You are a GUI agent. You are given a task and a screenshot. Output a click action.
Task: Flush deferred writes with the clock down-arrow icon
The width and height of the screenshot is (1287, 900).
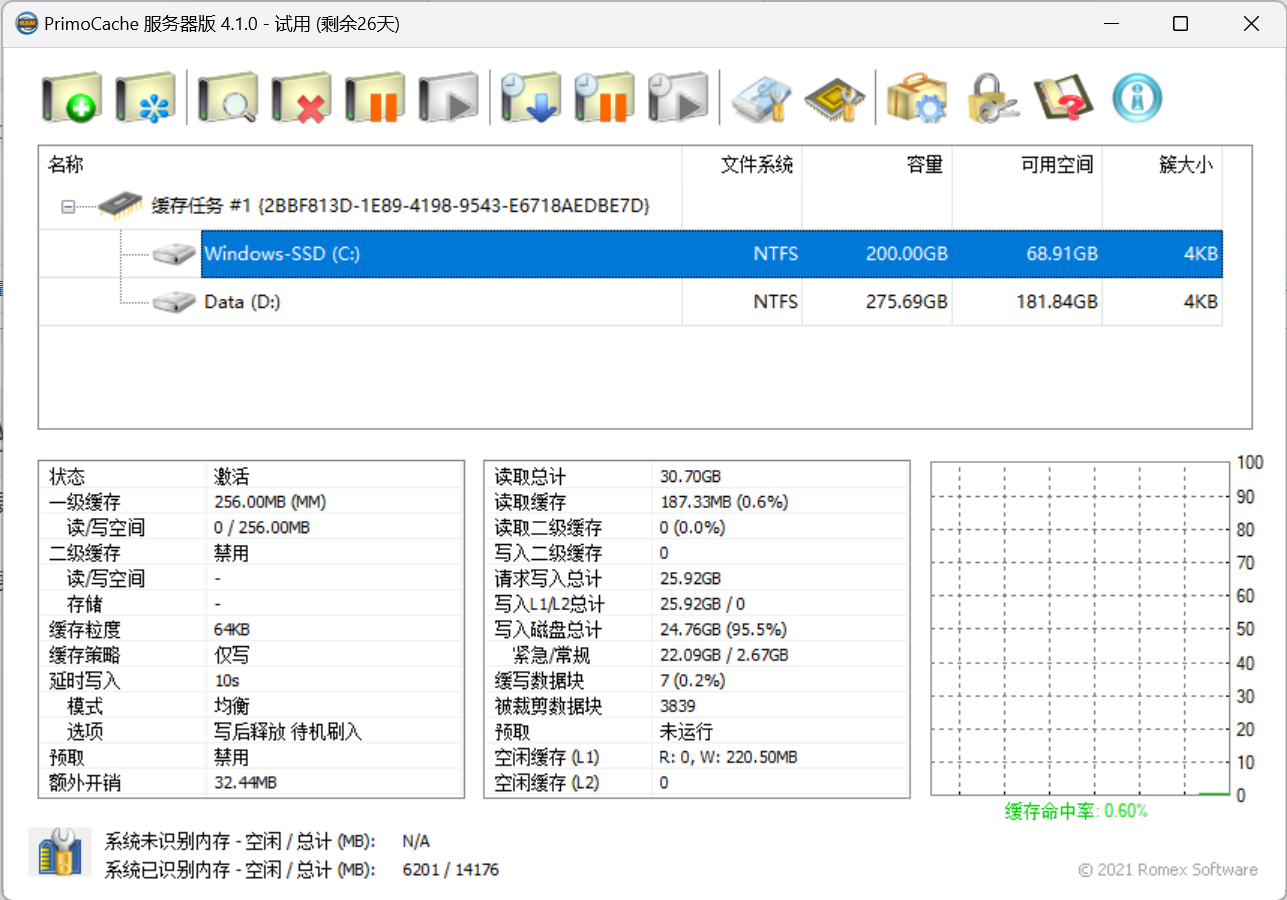(531, 98)
